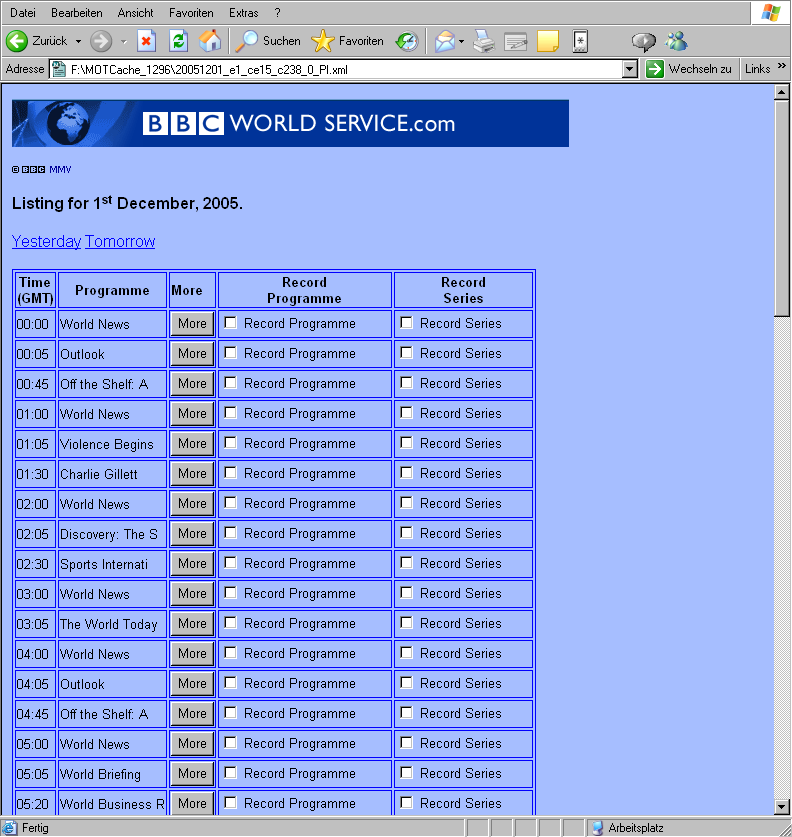The width and height of the screenshot is (792, 837).
Task: Stop page loading with the red X icon
Action: pos(146,41)
